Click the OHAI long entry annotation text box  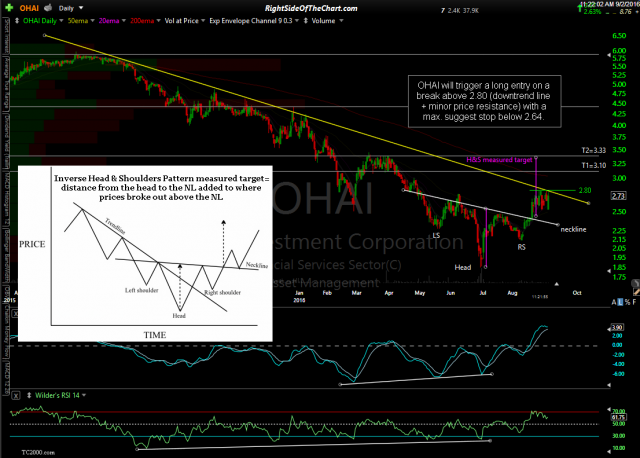(484, 101)
